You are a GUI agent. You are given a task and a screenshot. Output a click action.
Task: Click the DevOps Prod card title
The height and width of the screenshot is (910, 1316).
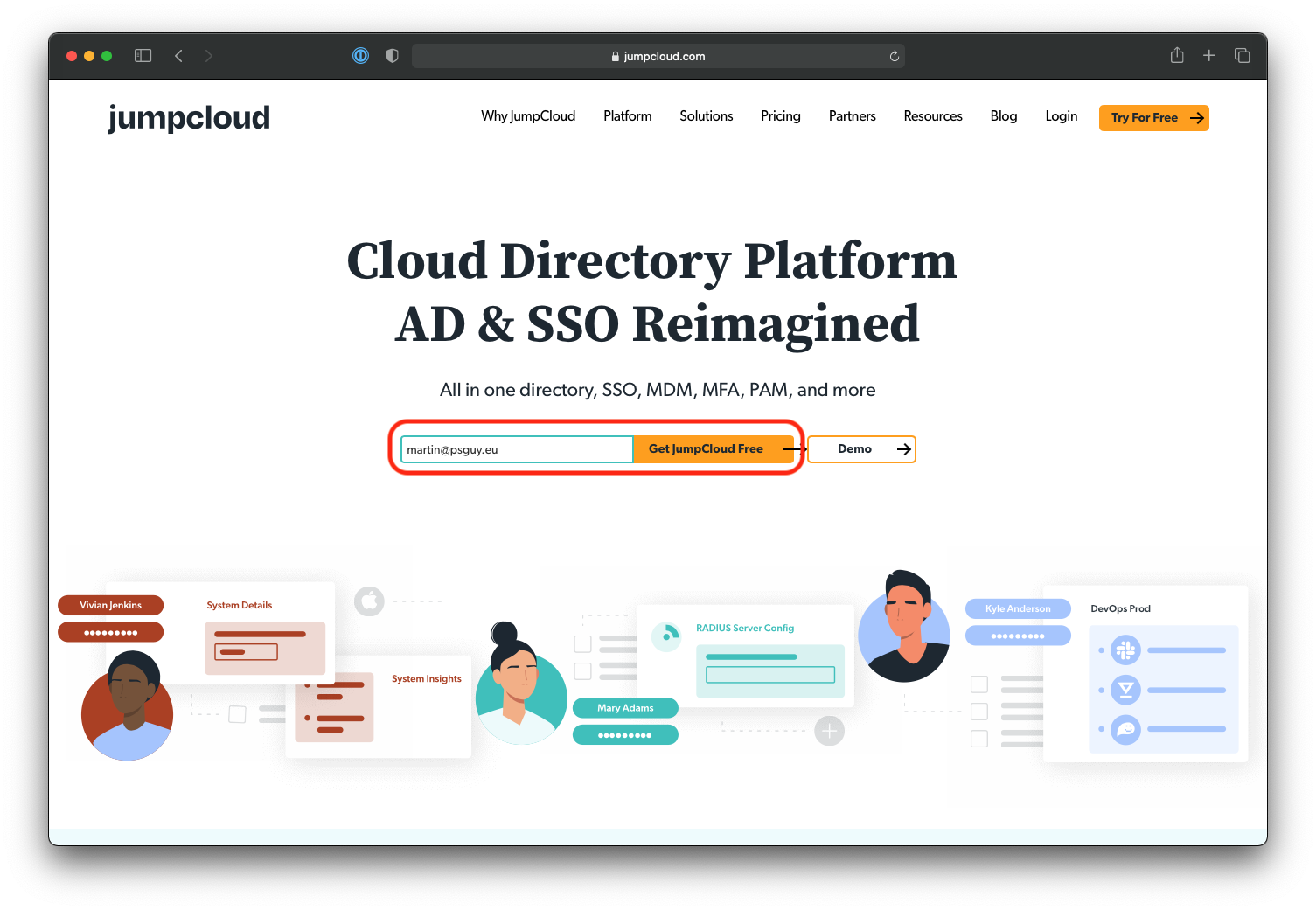1120,608
